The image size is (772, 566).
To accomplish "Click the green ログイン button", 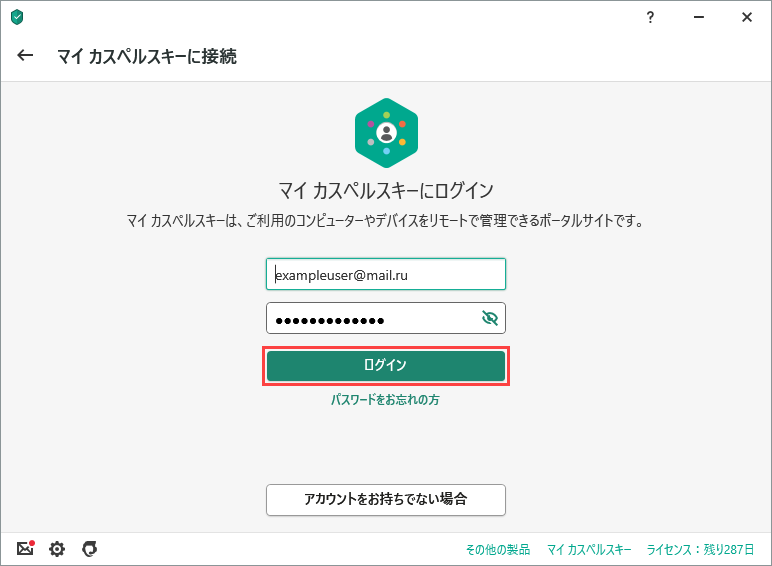I will coord(386,366).
